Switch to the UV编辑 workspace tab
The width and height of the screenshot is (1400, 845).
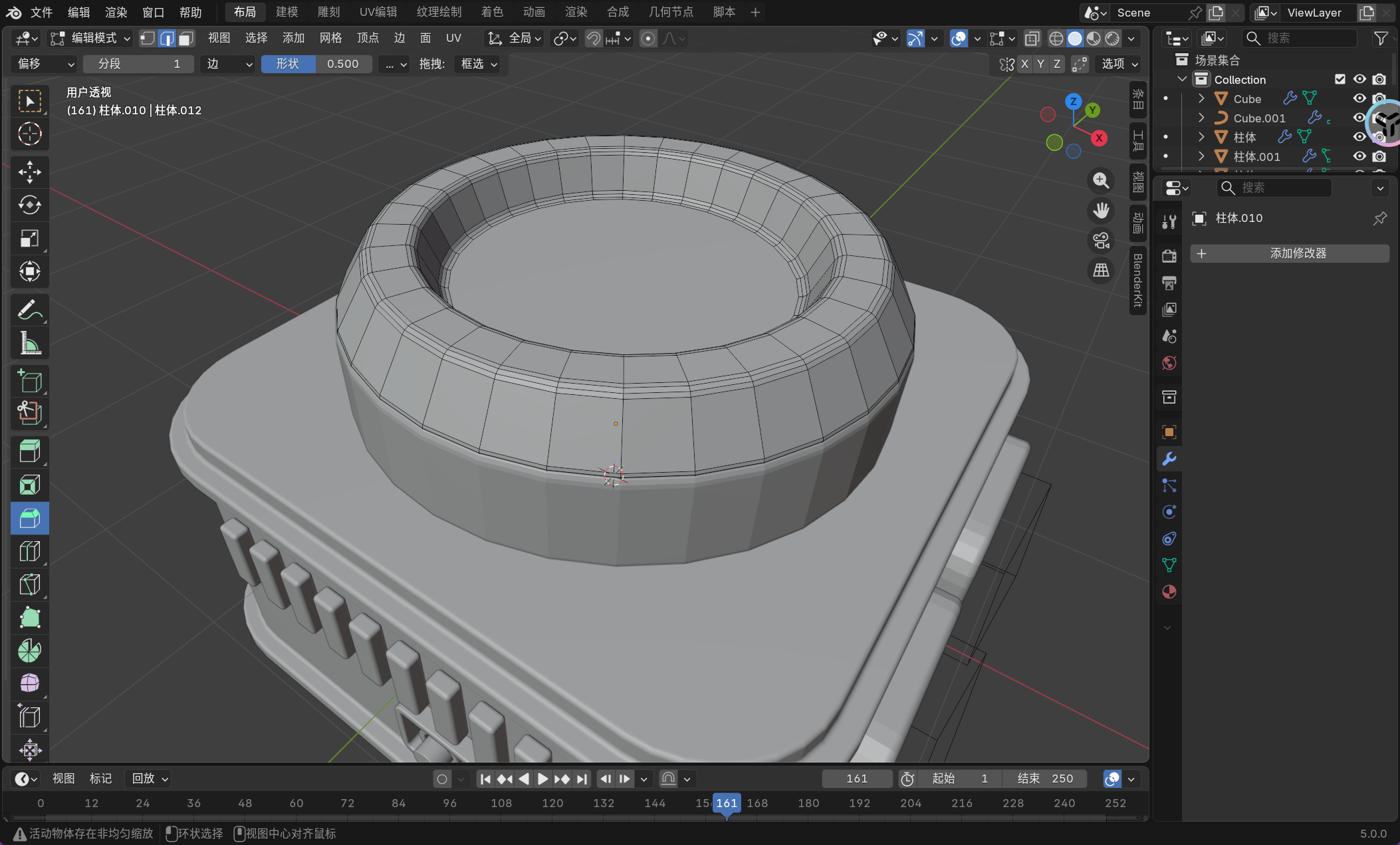[378, 12]
